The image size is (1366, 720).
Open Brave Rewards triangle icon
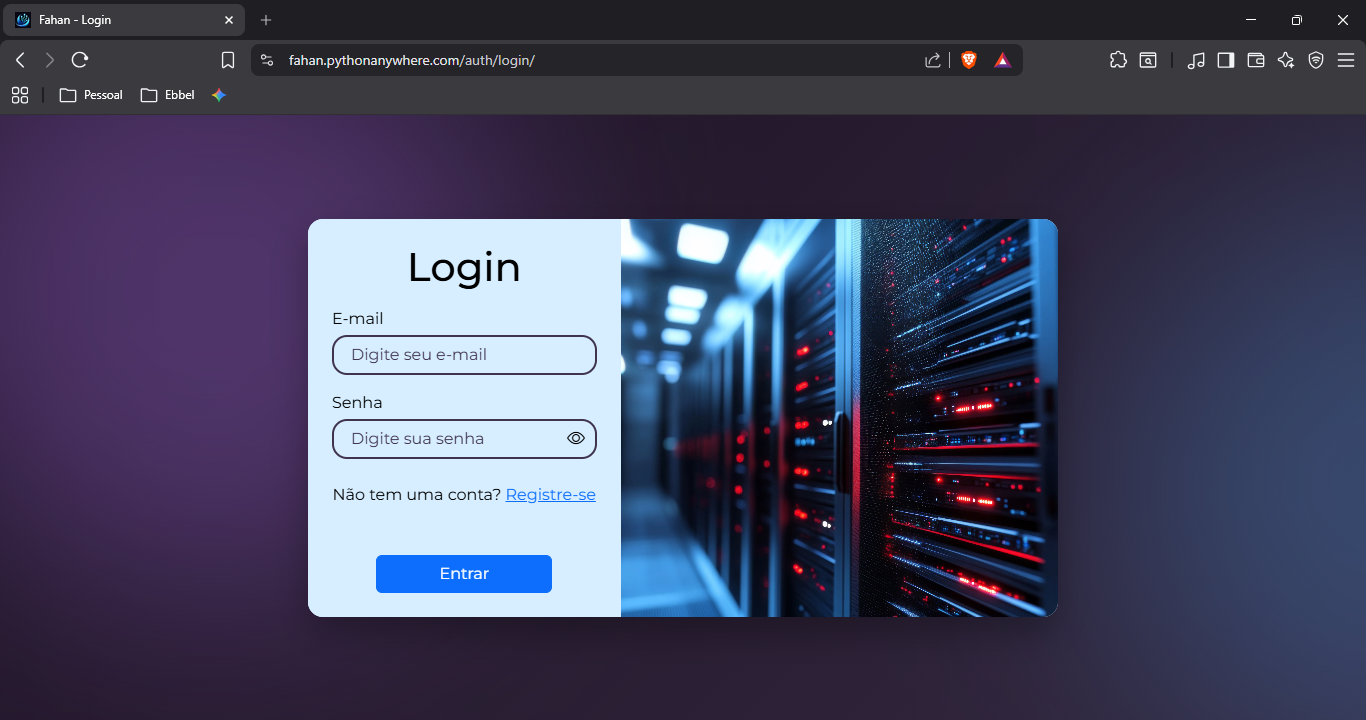click(1003, 60)
